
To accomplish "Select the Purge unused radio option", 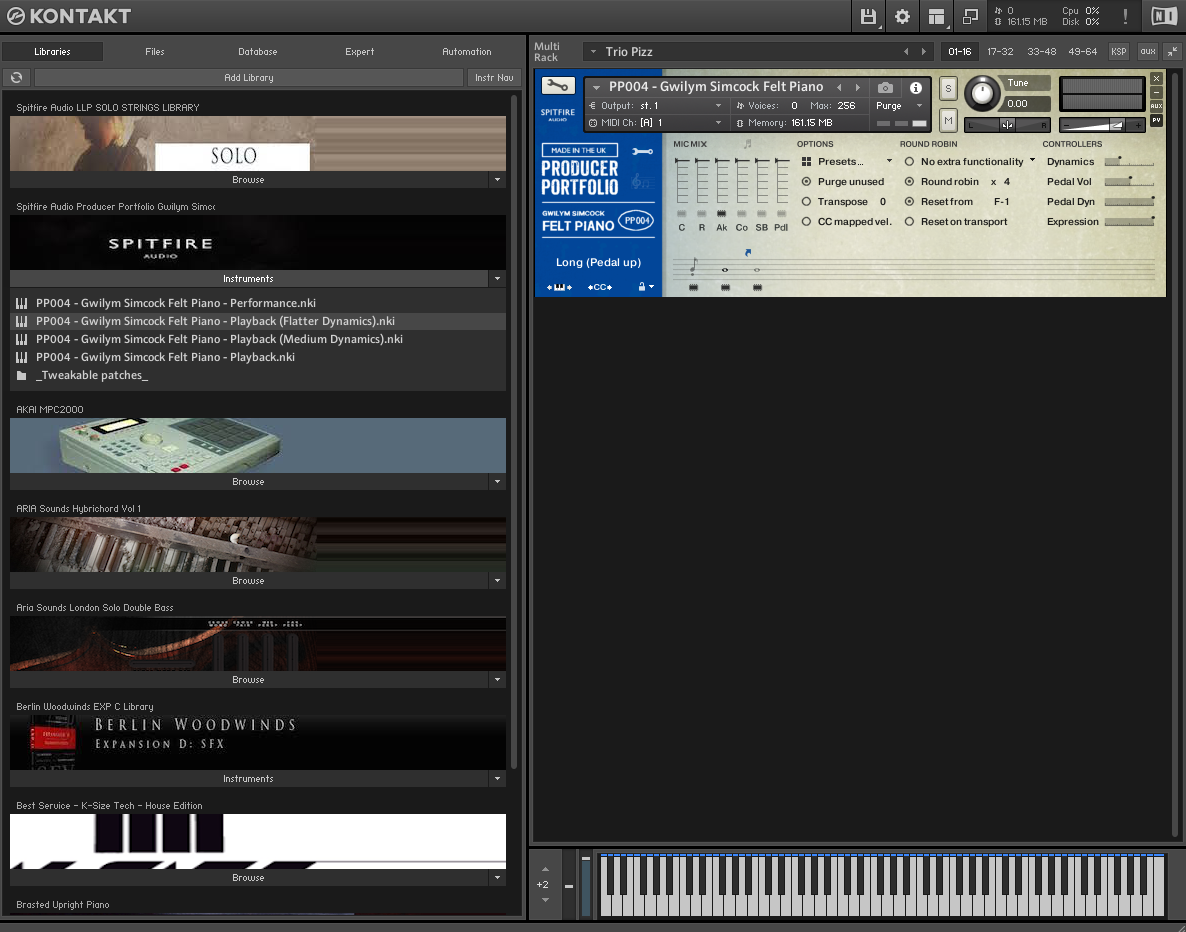I will pyautogui.click(x=806, y=182).
